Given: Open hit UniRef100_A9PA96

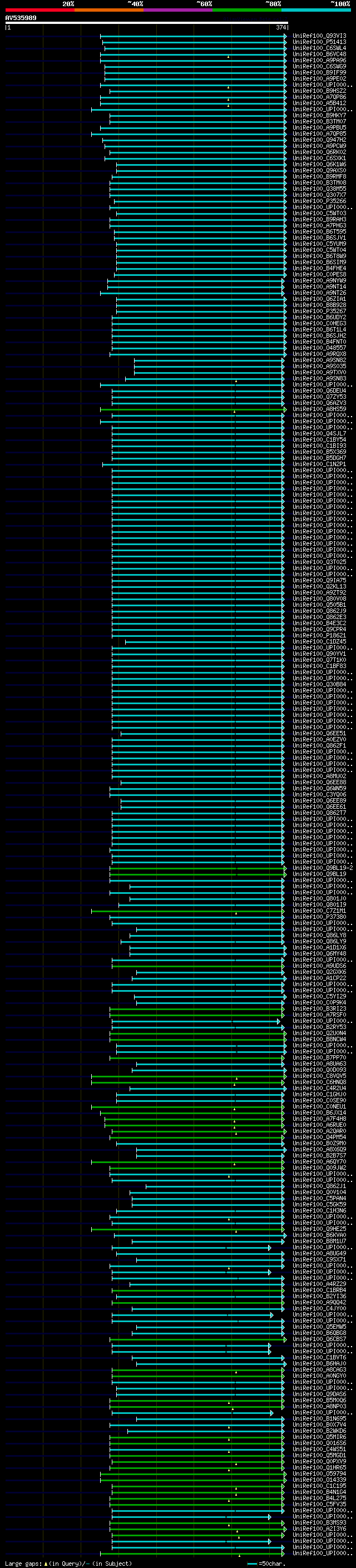Looking at the screenshot, I should click(x=319, y=60).
